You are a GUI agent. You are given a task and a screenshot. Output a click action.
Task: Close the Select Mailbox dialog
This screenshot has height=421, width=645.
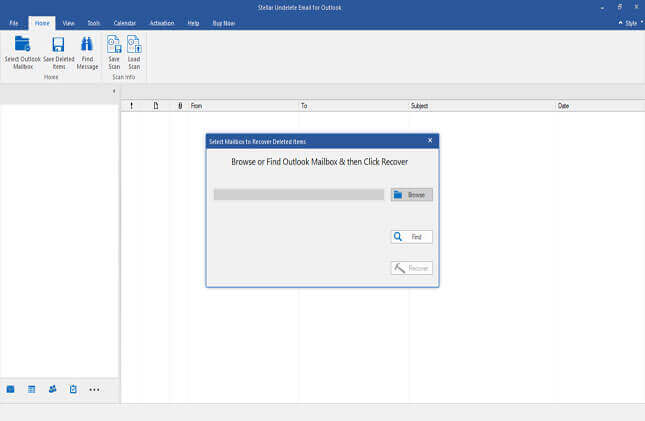430,141
